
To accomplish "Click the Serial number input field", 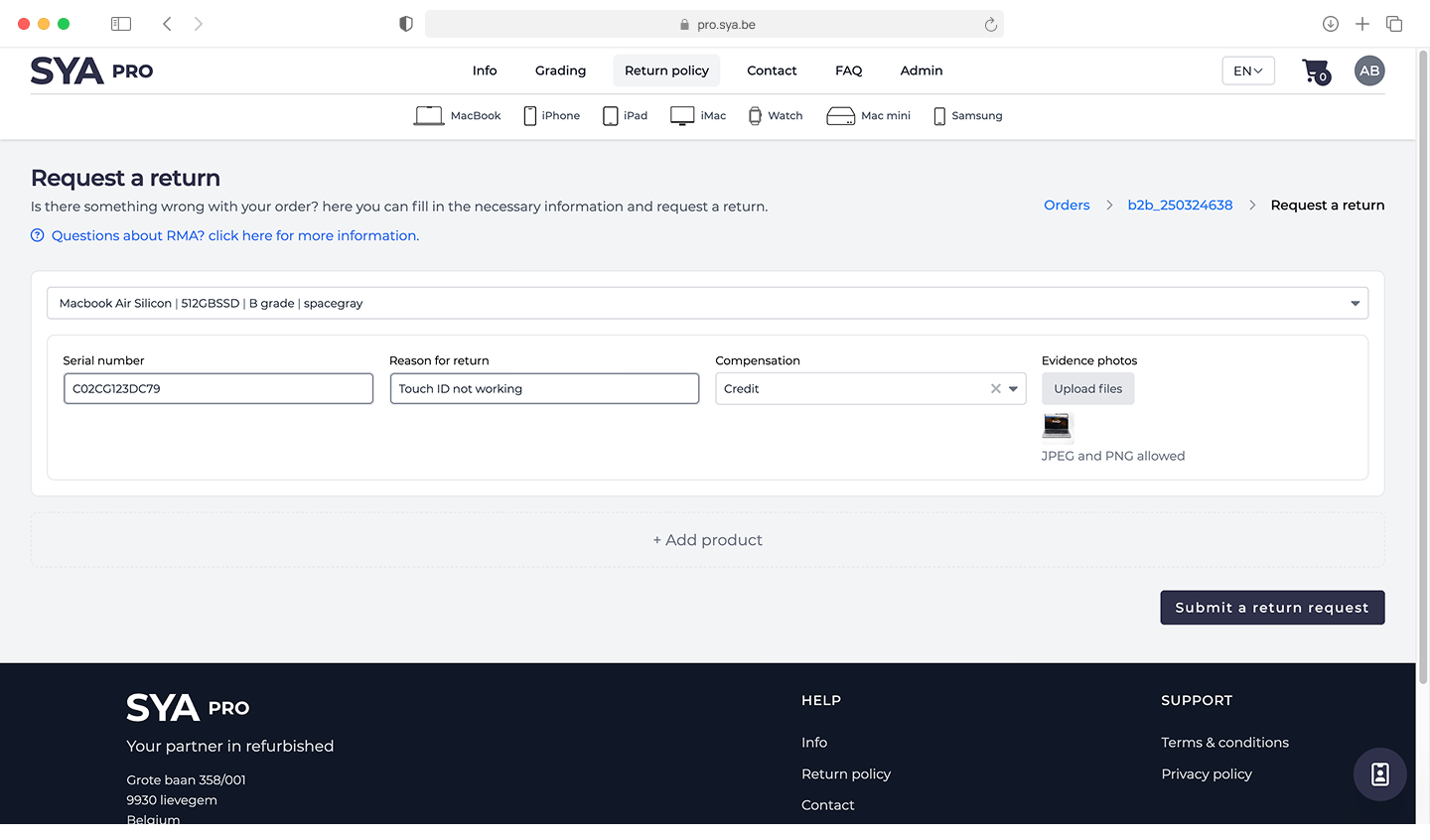I will (218, 388).
